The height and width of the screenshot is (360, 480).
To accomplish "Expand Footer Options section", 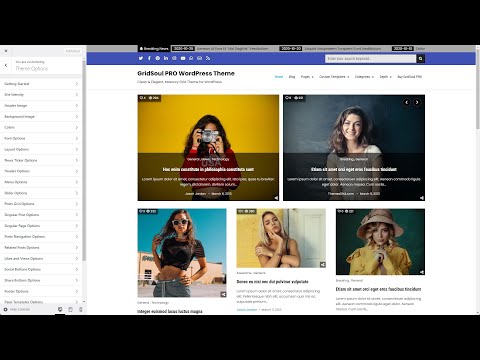I will (41, 291).
